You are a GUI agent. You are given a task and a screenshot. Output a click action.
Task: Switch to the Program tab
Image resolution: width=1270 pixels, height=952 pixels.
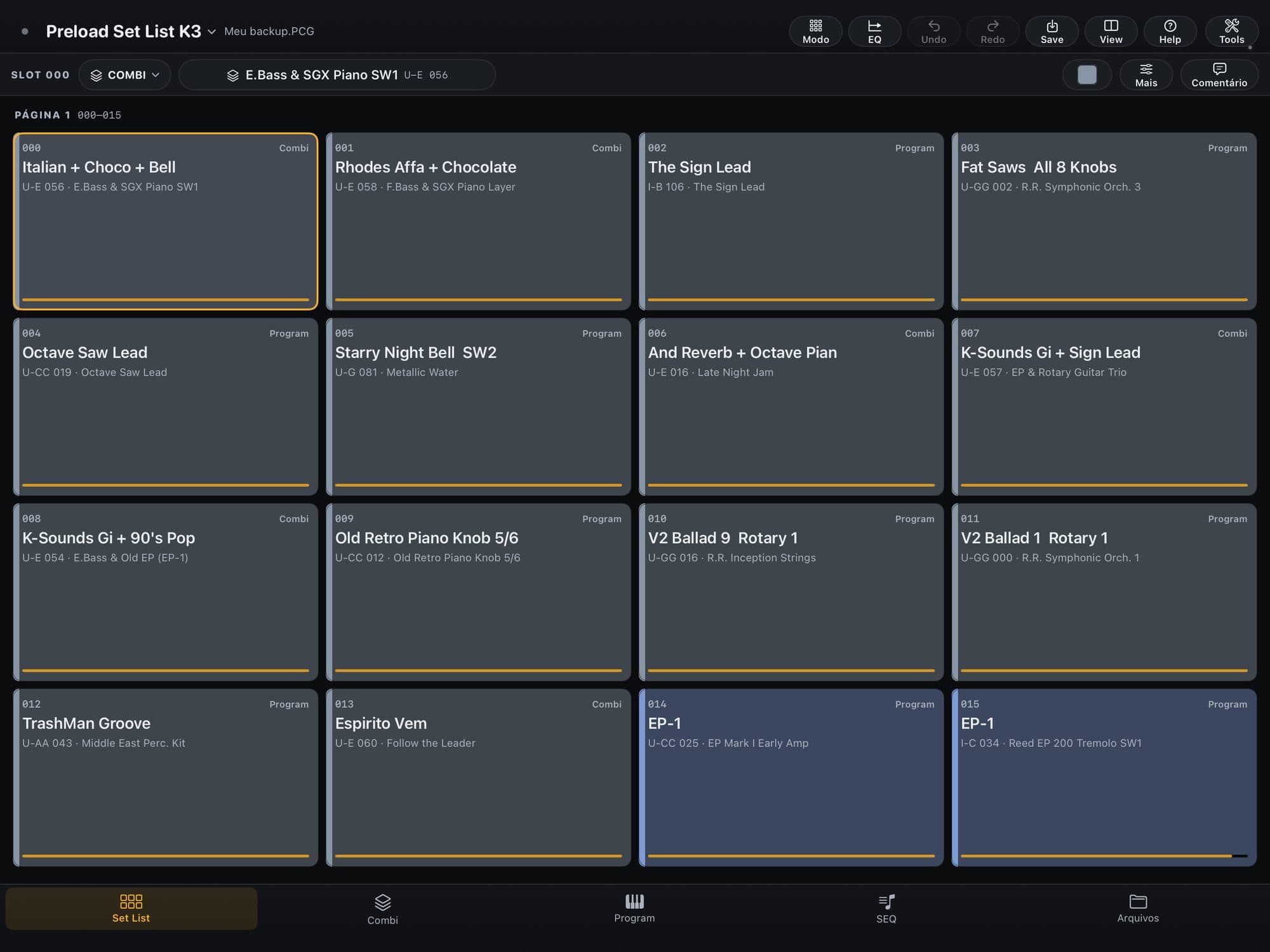click(634, 908)
